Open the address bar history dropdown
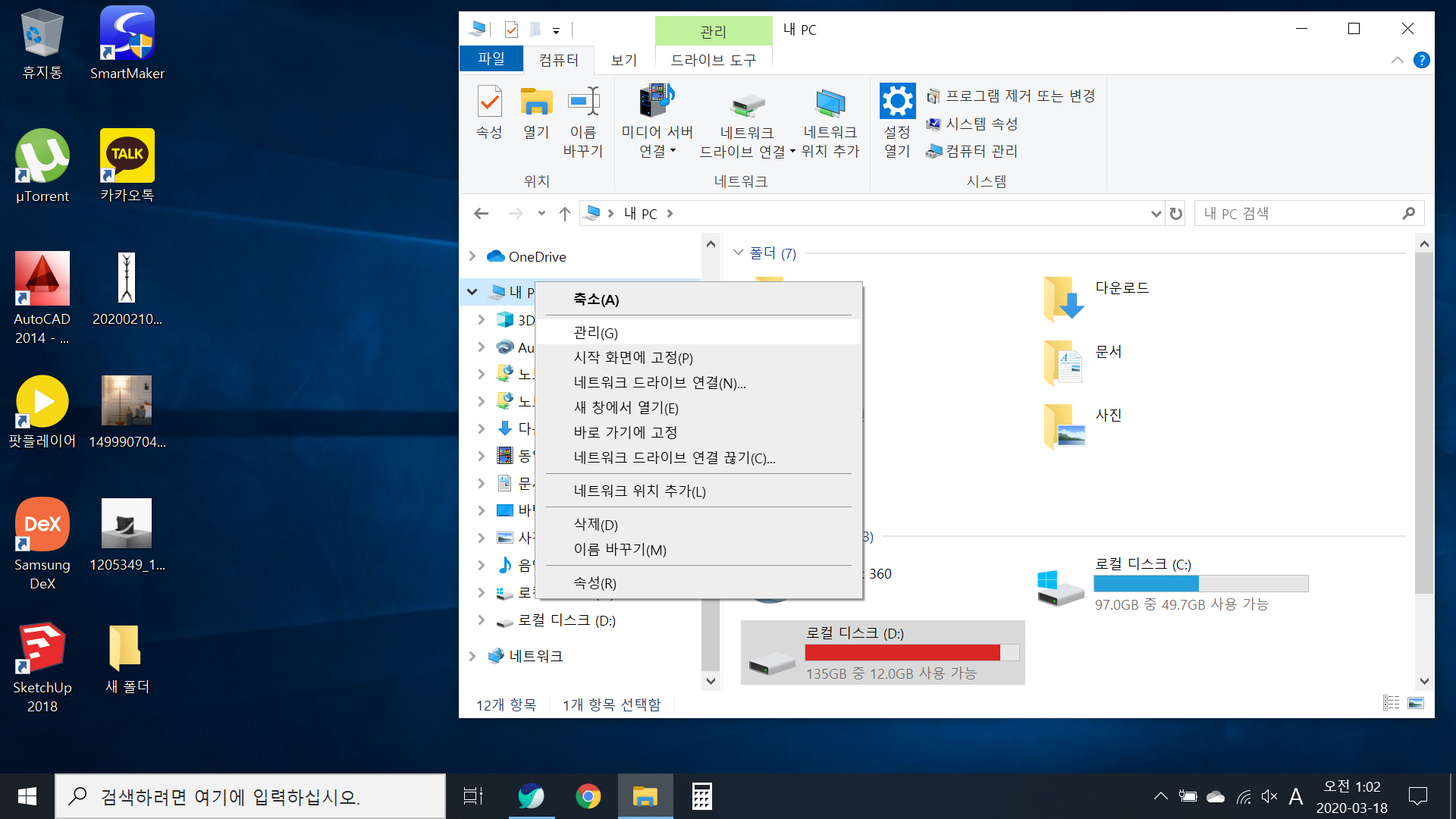The image size is (1456, 819). (1156, 214)
